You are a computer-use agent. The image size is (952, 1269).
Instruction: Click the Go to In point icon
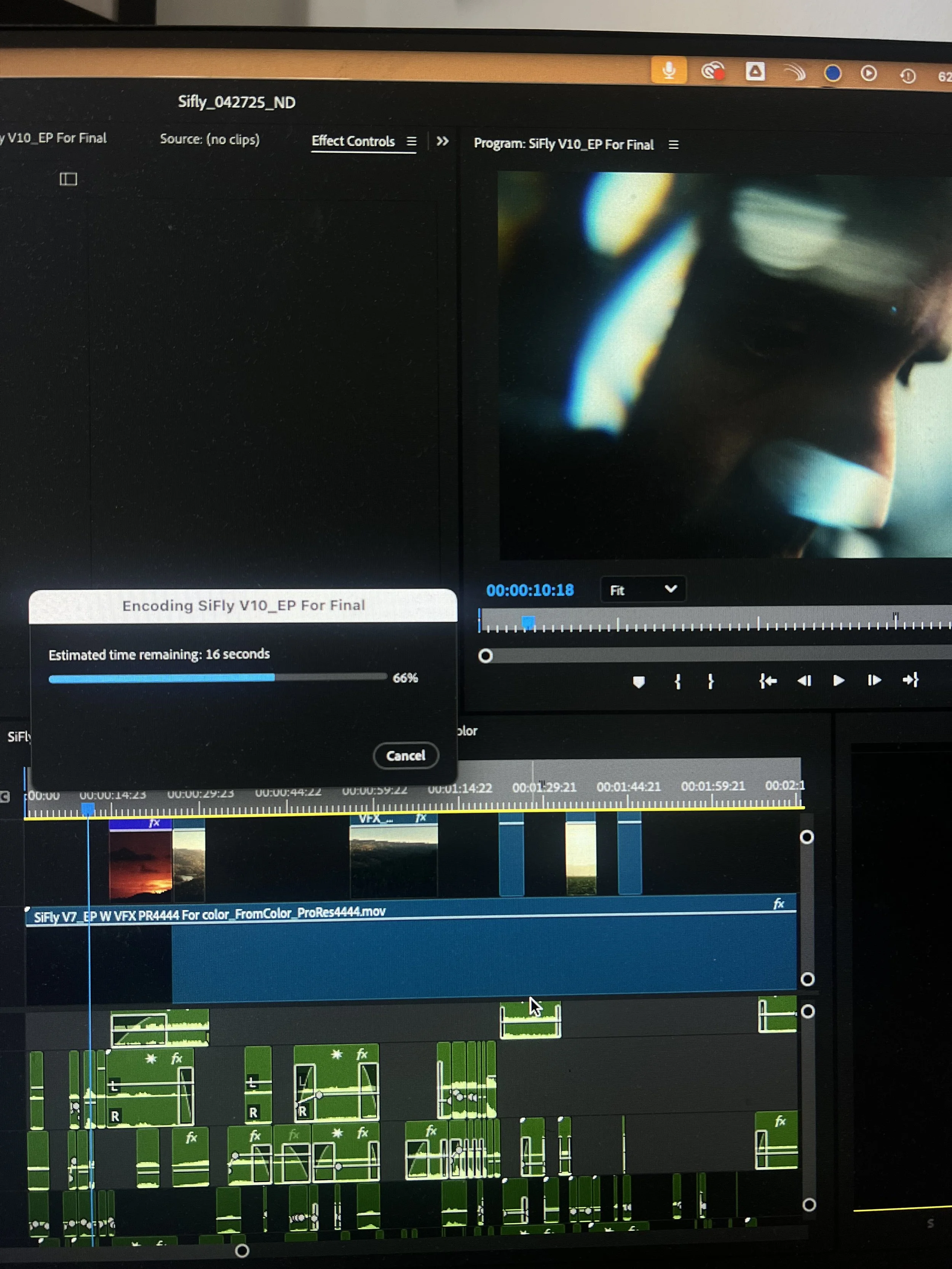point(768,681)
